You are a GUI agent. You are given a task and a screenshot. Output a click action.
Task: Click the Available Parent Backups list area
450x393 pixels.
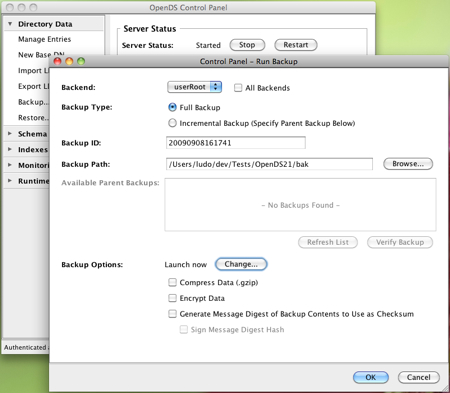(x=300, y=205)
